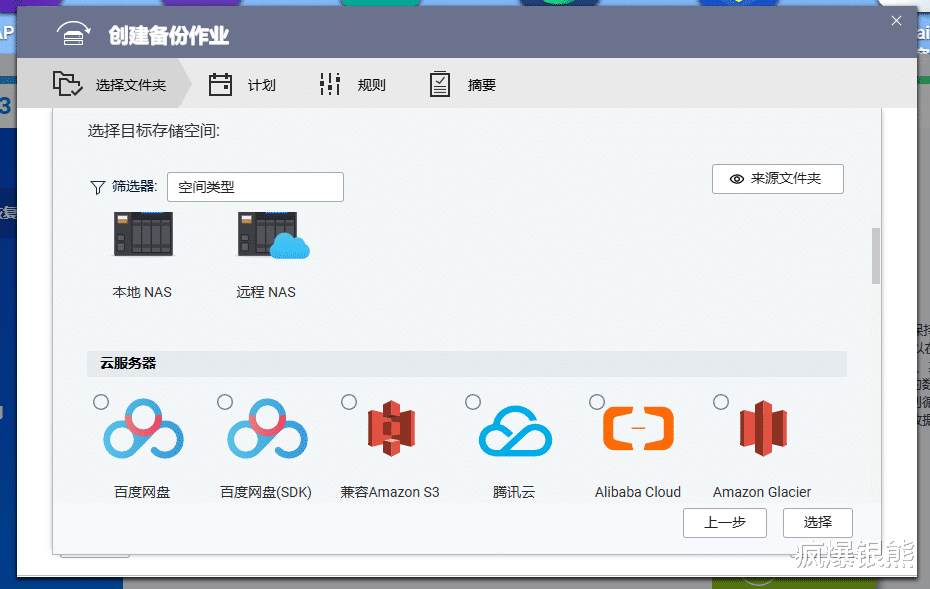930x589 pixels.
Task: Click the 选择 button
Action: coord(817,523)
